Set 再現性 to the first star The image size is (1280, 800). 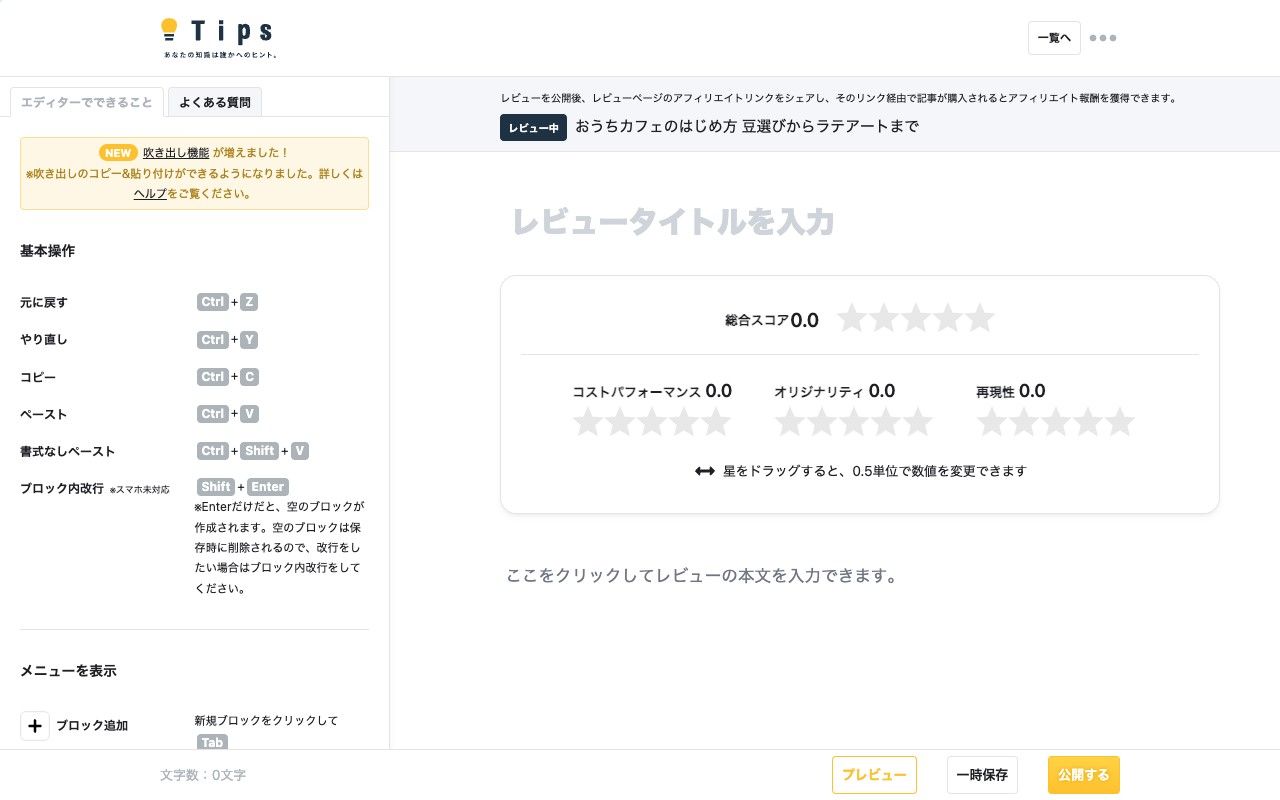[992, 422]
